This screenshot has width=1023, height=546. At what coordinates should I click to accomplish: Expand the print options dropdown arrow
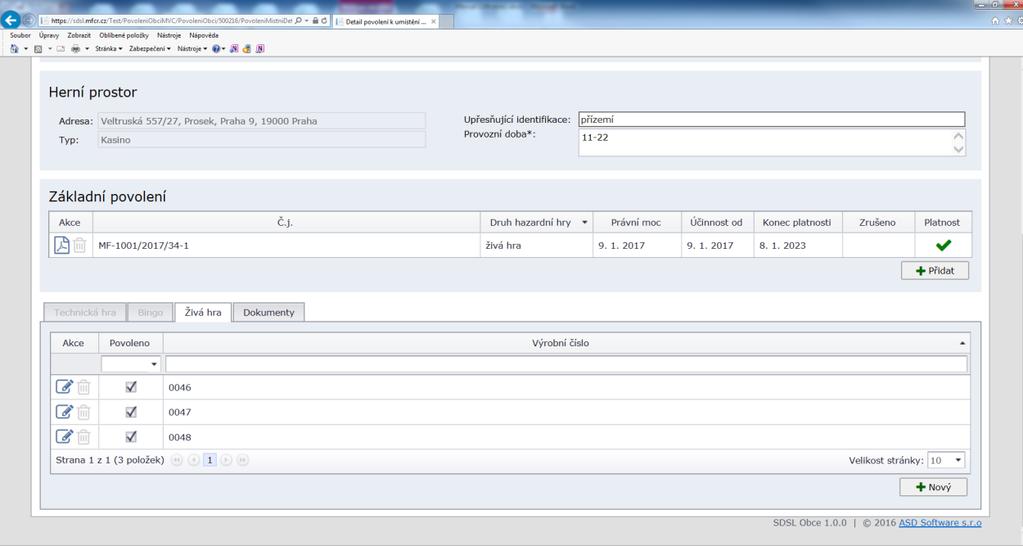pos(87,49)
